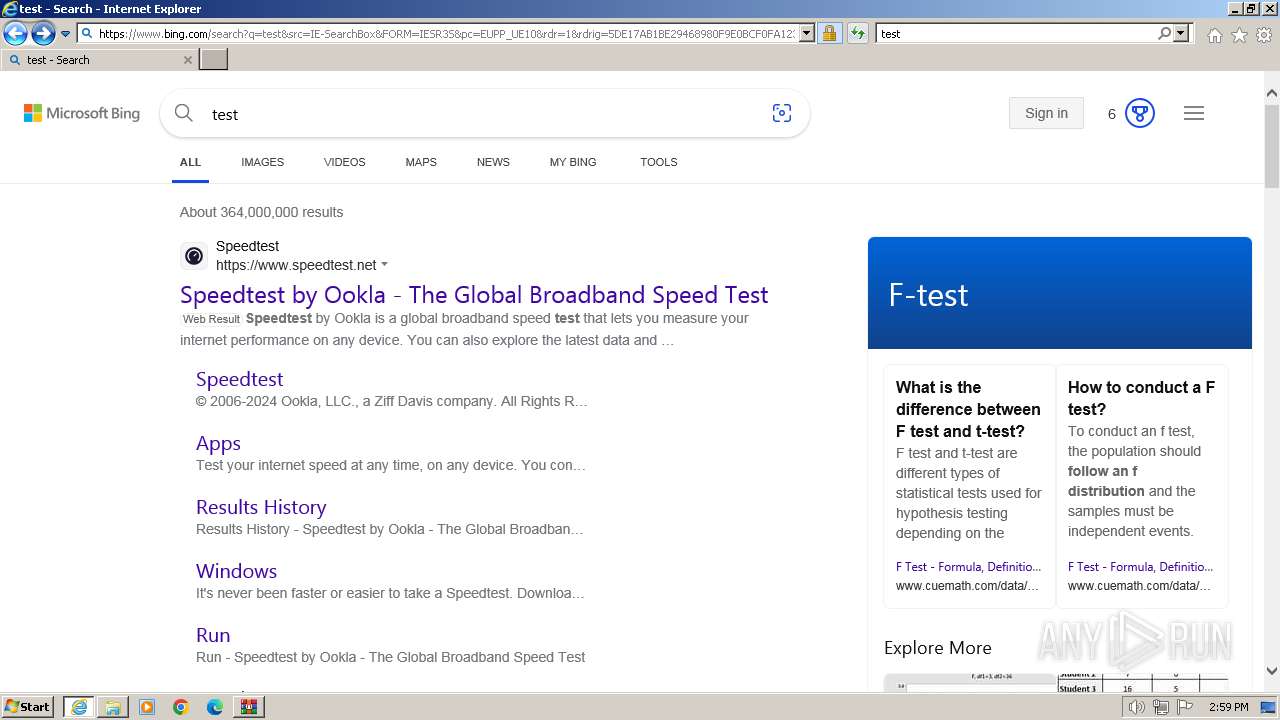Open the Windows Start button
Viewport: 1280px width, 720px height.
pos(28,707)
